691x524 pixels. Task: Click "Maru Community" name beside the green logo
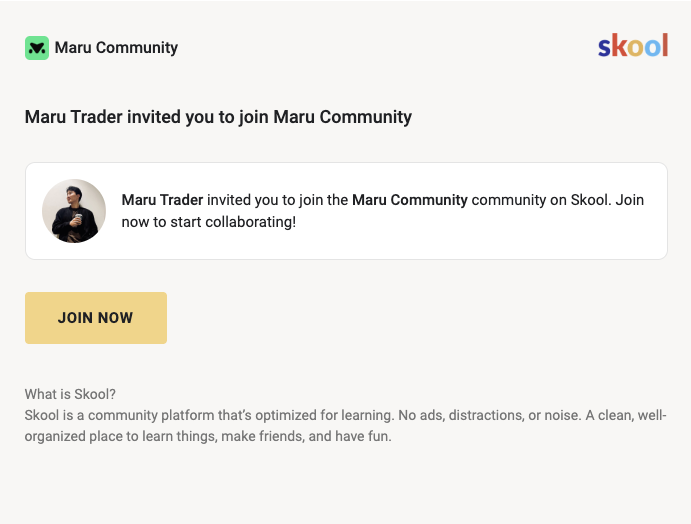[116, 47]
